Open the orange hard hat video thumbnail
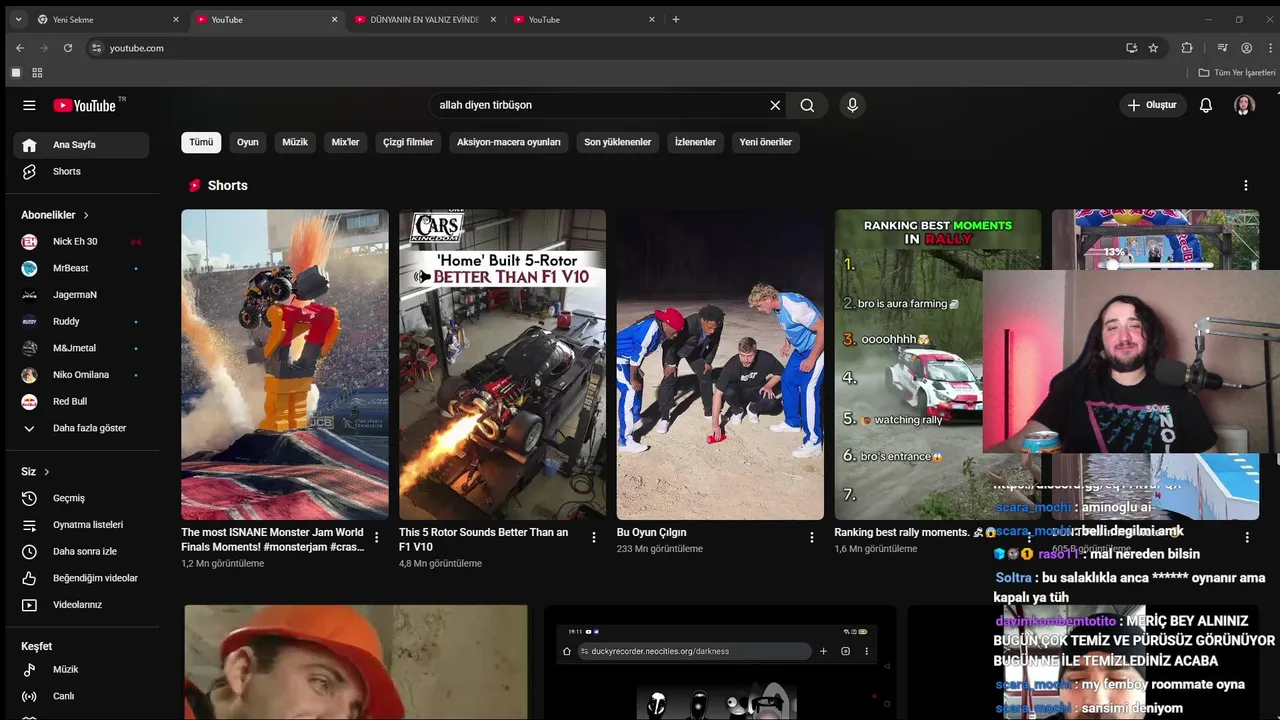 click(356, 662)
